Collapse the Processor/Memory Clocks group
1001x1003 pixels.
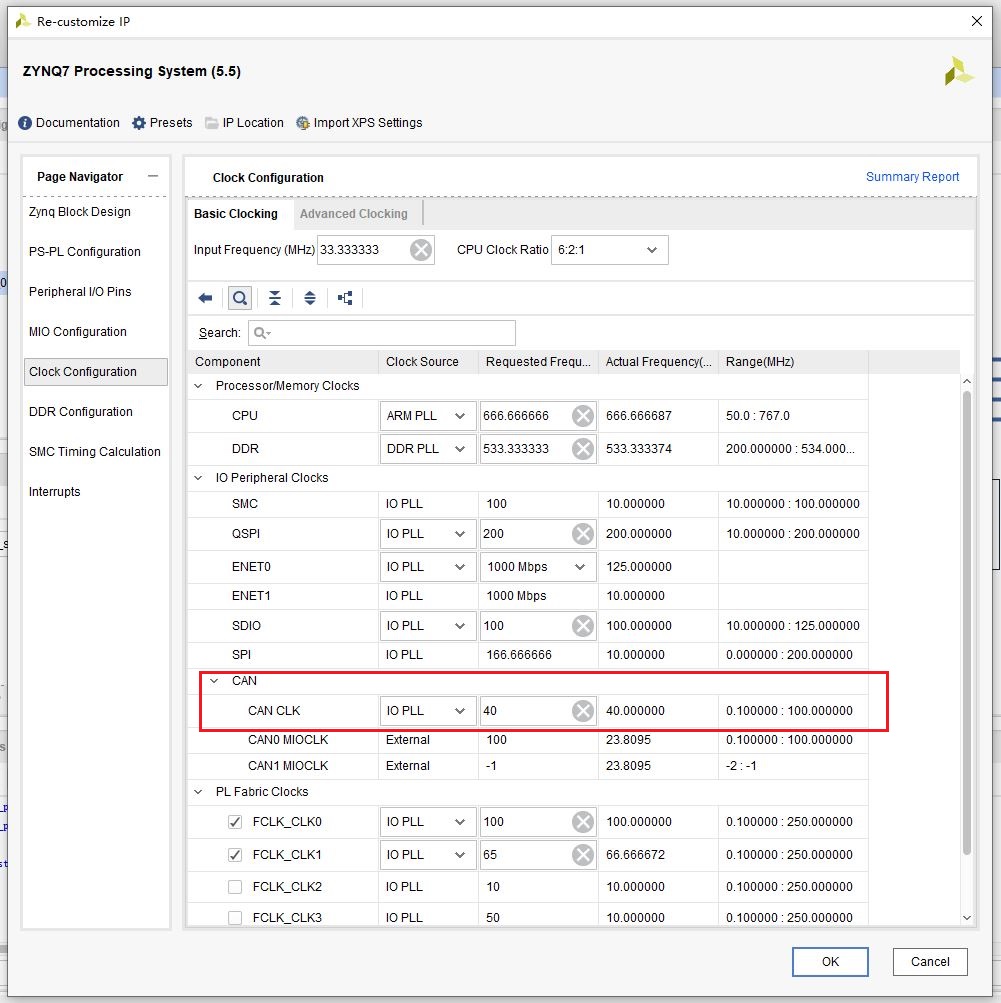click(x=198, y=386)
